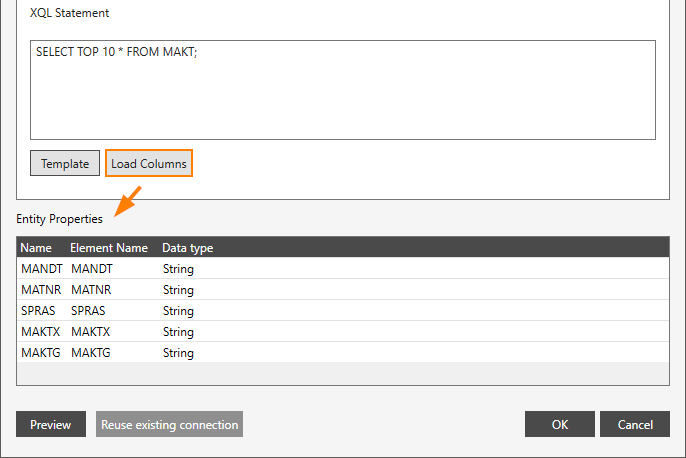Click the Data type column header
Image resolution: width=686 pixels, height=458 pixels.
188,248
